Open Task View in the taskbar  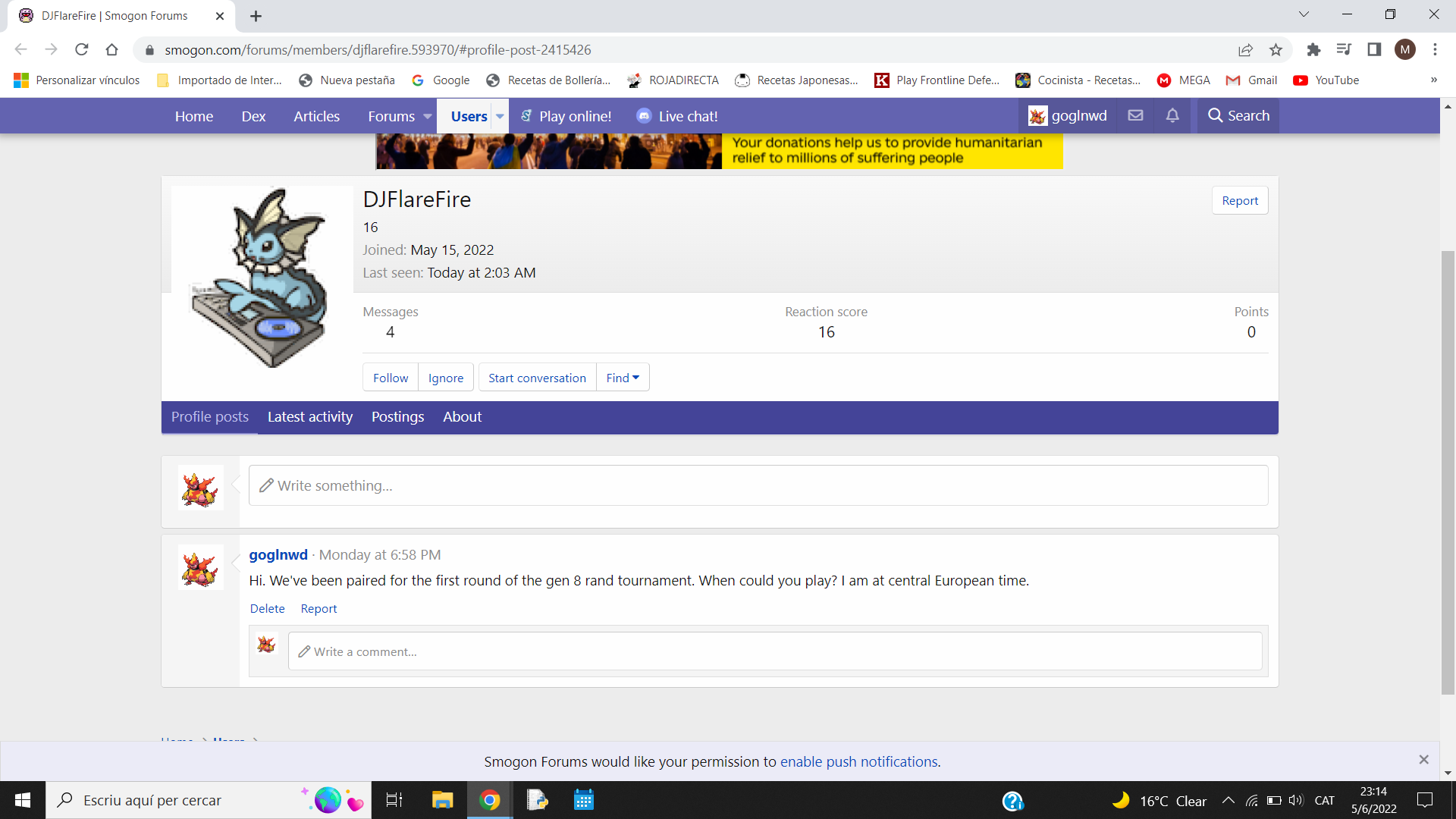(394, 800)
